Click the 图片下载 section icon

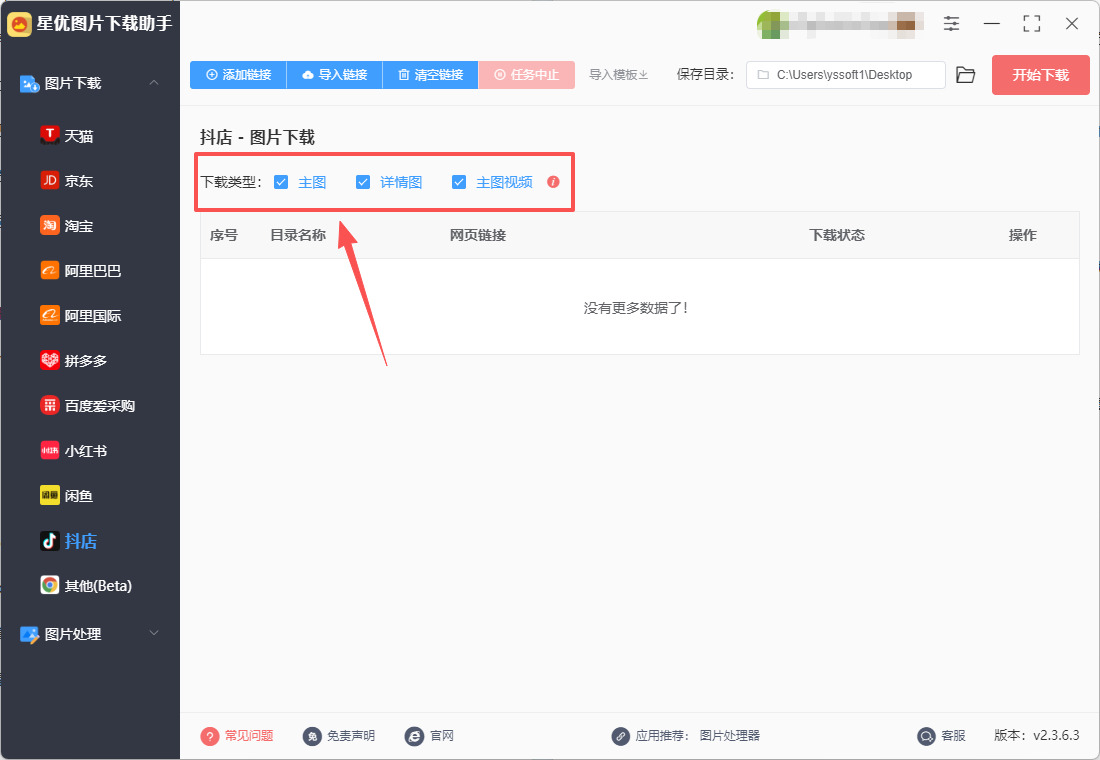click(29, 84)
